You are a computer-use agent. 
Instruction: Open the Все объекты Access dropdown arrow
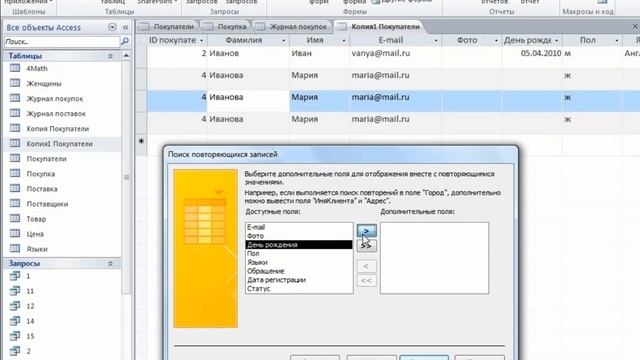tap(112, 27)
